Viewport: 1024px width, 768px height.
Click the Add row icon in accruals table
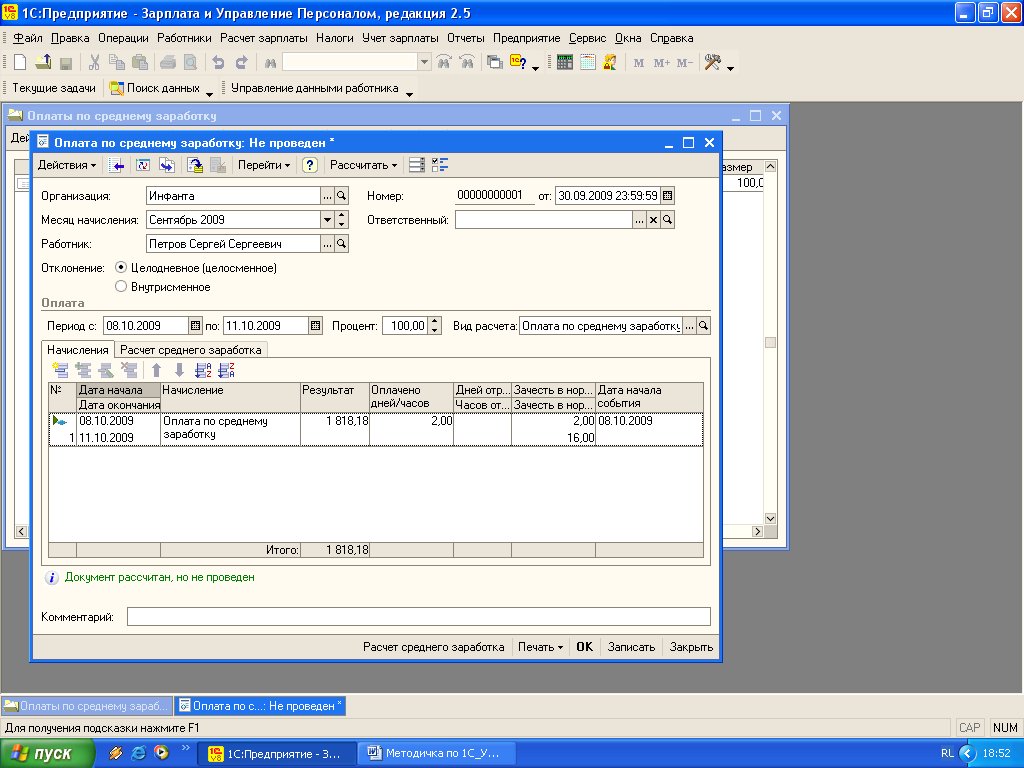tap(60, 370)
